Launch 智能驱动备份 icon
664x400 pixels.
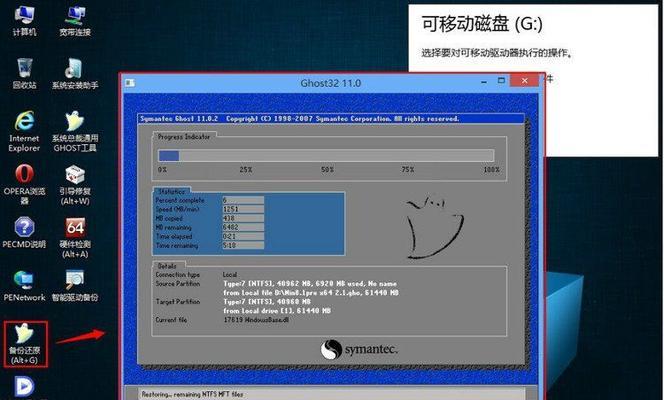(75, 286)
